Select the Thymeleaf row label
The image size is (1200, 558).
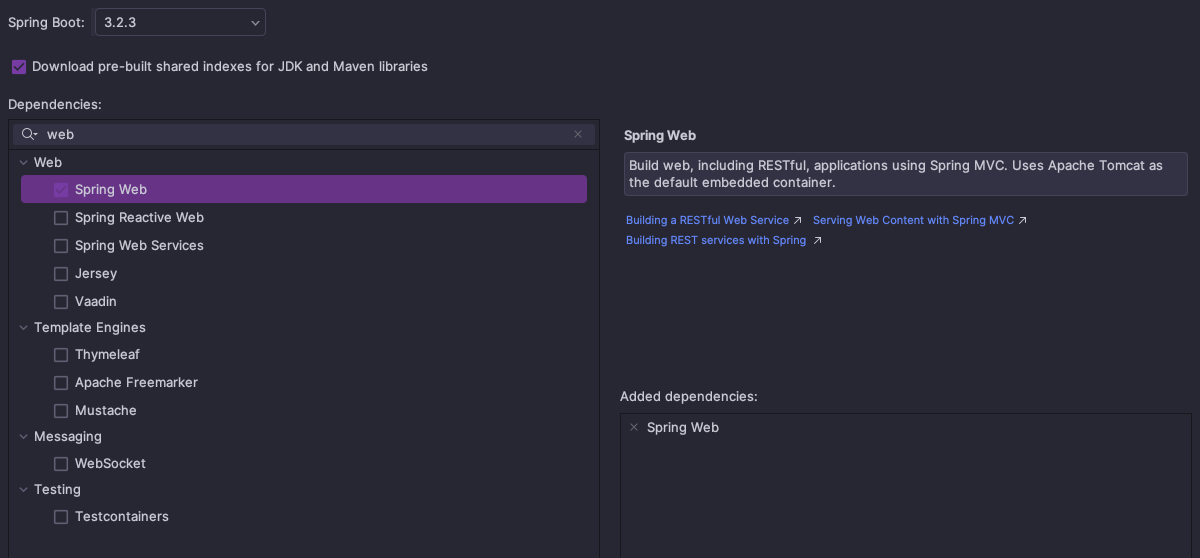point(107,354)
